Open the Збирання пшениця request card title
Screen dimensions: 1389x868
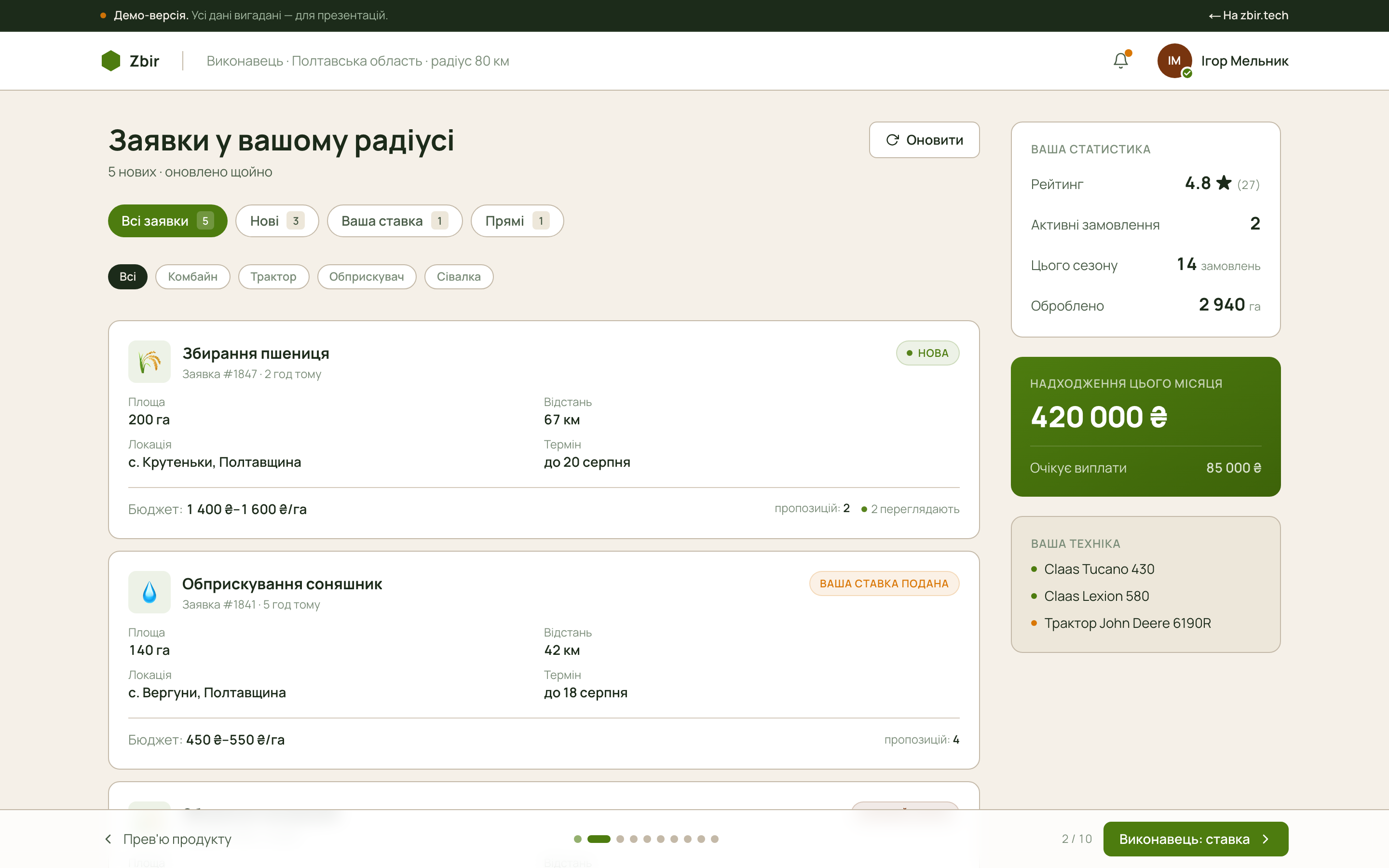coord(256,353)
